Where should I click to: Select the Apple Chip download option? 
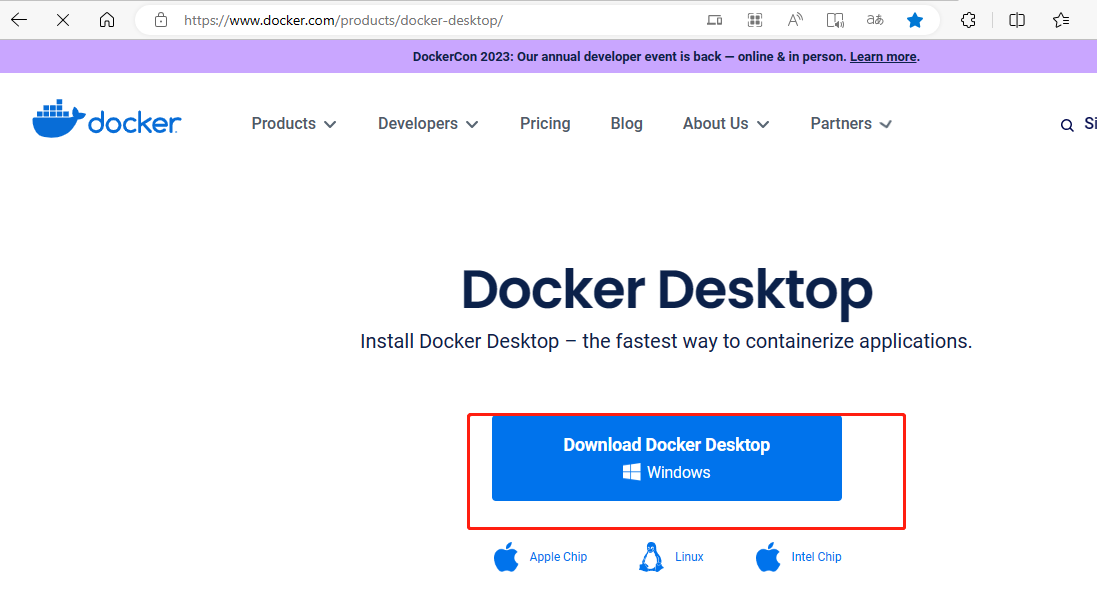540,556
